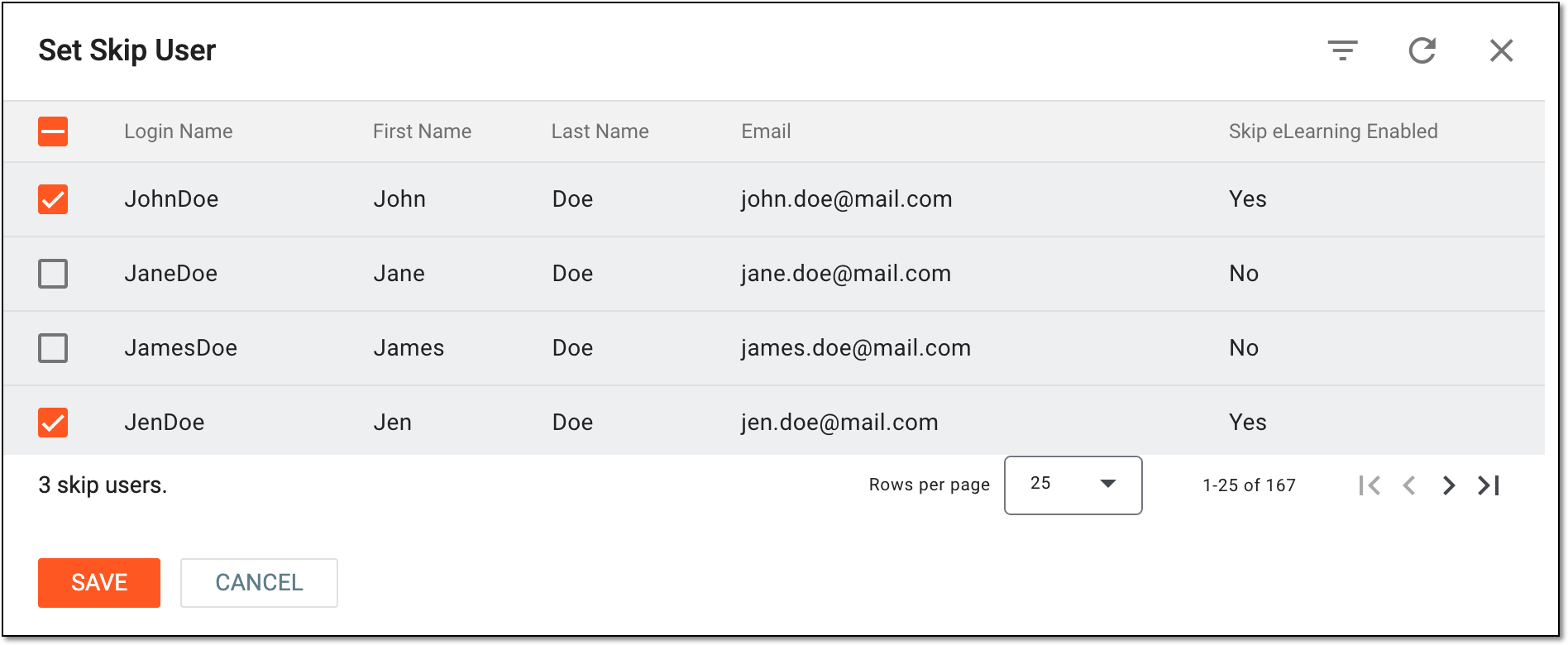Click email john.doe@mail.com
This screenshot has height=645, width=1568.
(846, 199)
